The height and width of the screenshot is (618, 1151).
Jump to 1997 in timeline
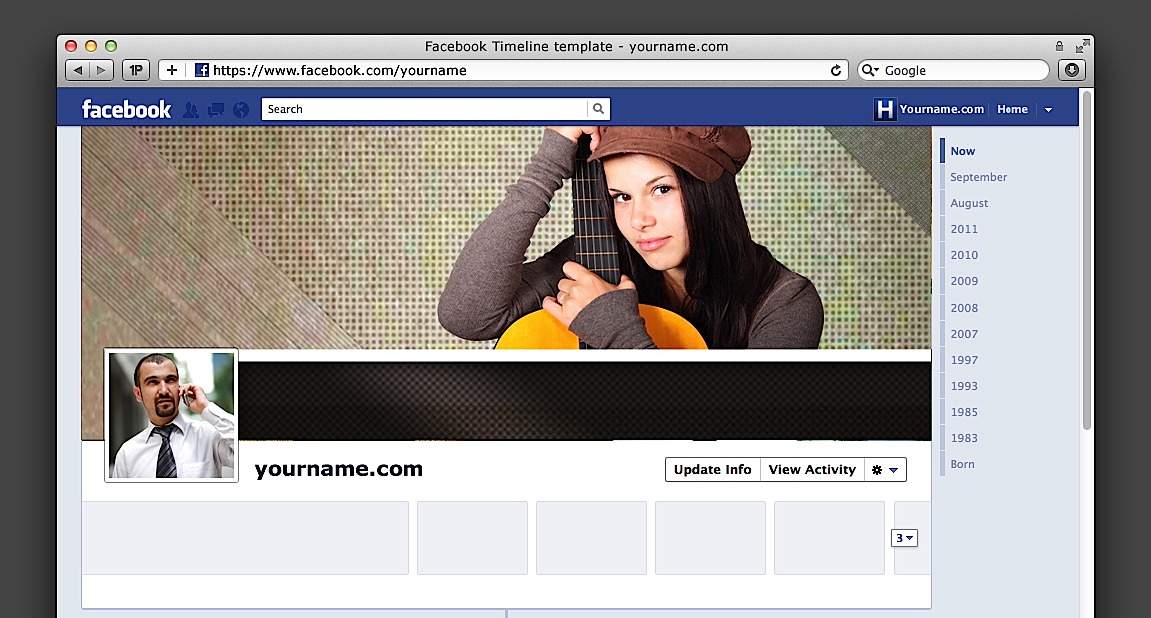[964, 360]
